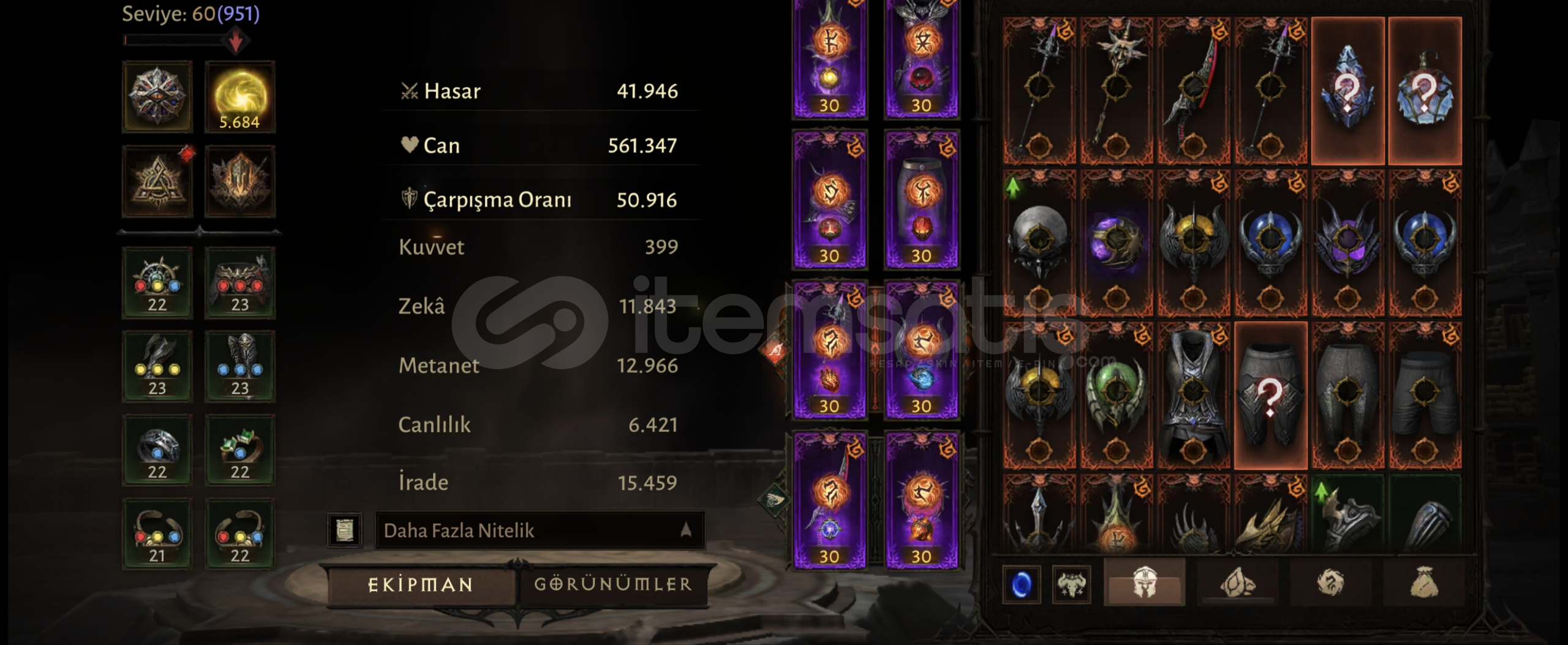Choose the armored helmet crest icon
This screenshot has width=1568, height=645.
239,181
